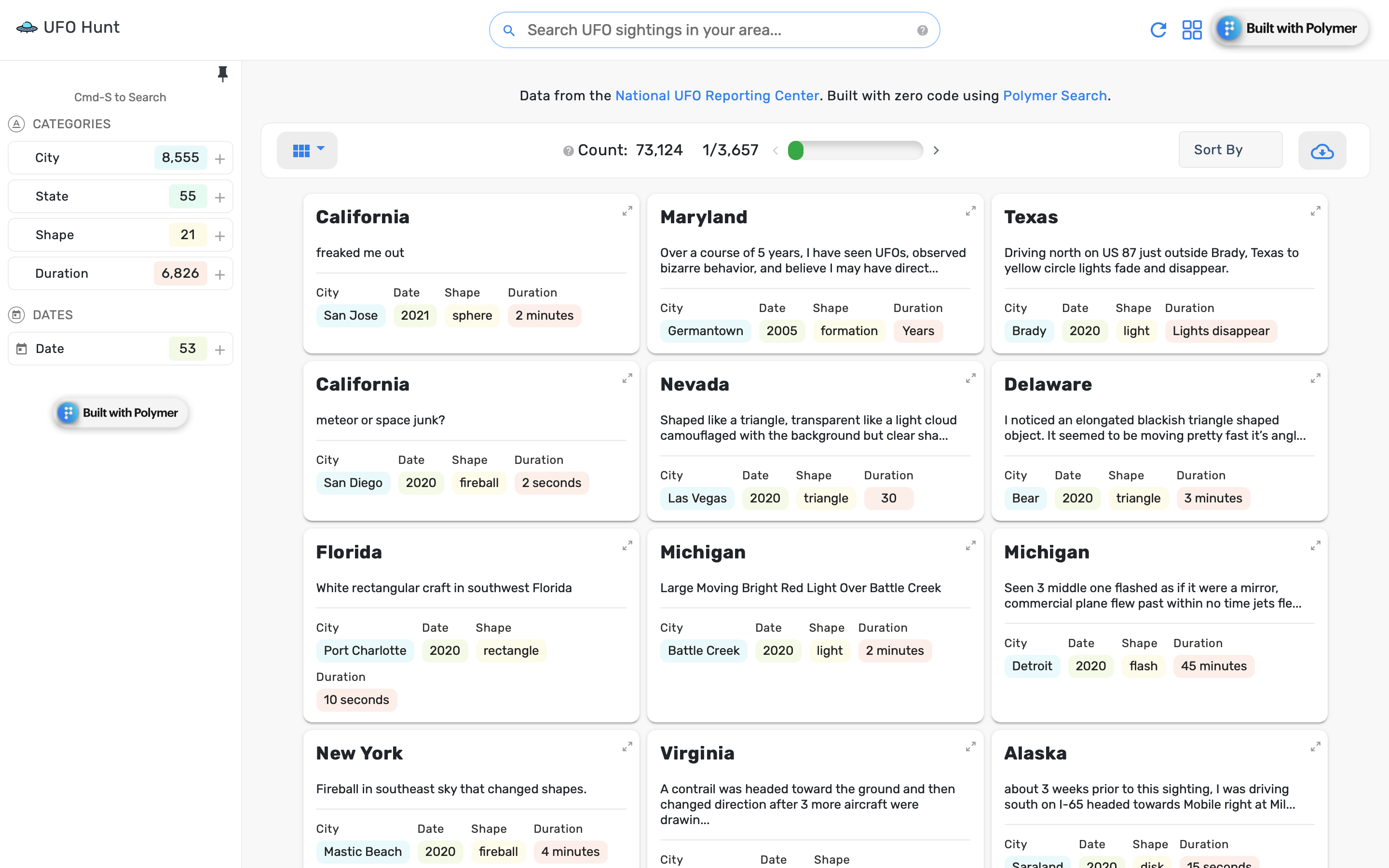Expand the Date filter

pos(219,349)
